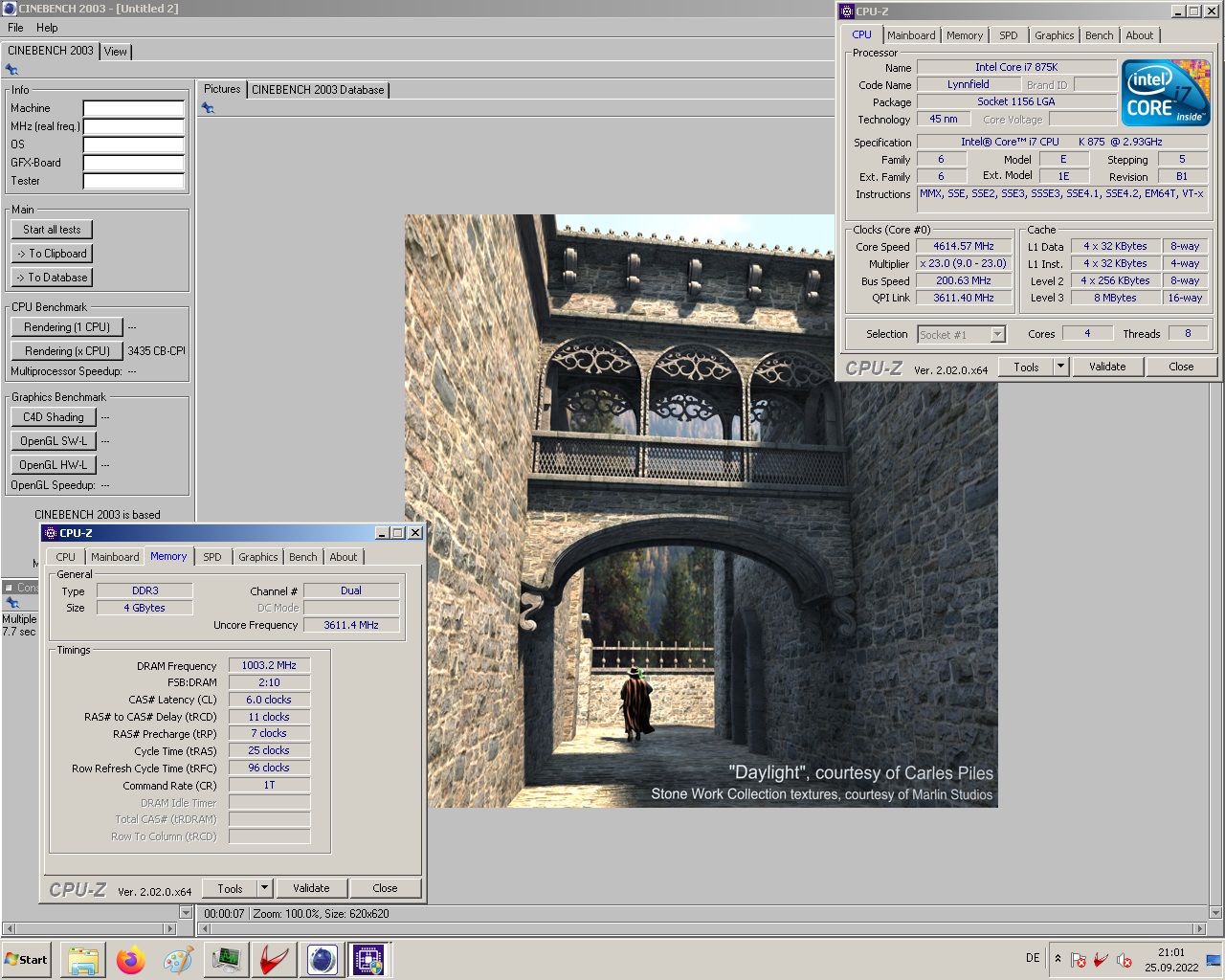This screenshot has height=980, width=1225.
Task: Click the To Database button
Action: pos(52,278)
